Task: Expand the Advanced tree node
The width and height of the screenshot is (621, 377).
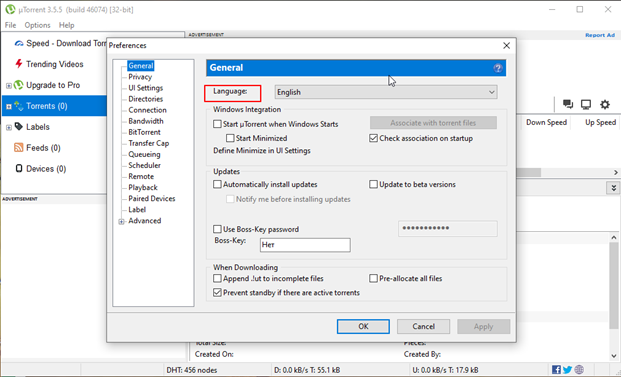Action: pos(122,222)
